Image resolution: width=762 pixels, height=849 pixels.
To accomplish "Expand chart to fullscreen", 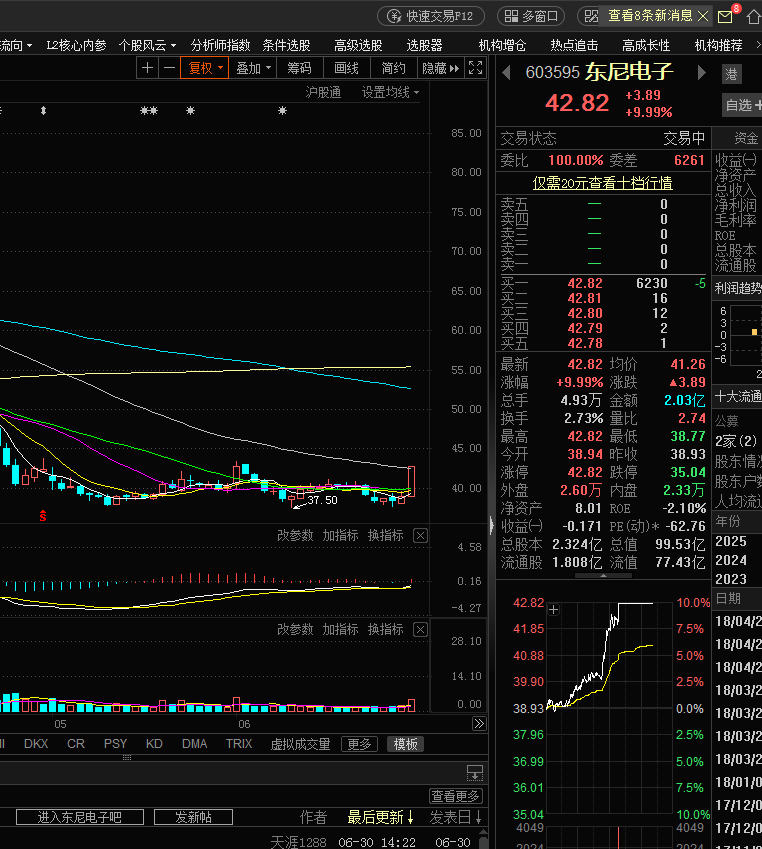I will (x=476, y=68).
